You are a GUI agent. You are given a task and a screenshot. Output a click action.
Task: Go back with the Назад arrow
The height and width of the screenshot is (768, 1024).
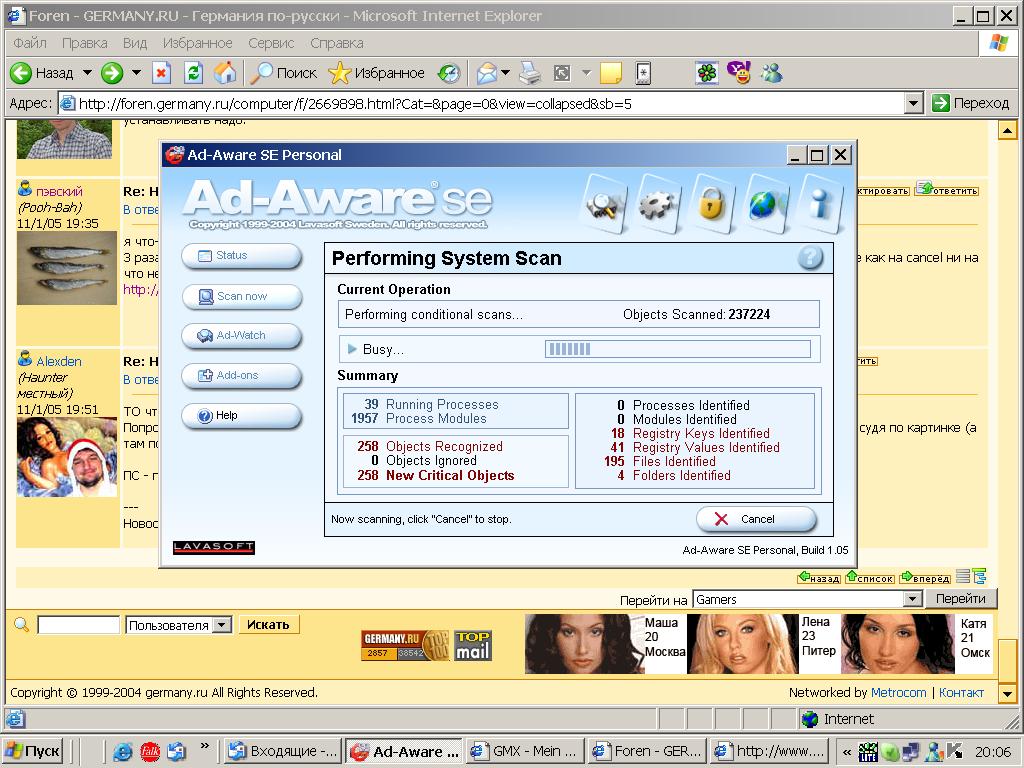[42, 73]
